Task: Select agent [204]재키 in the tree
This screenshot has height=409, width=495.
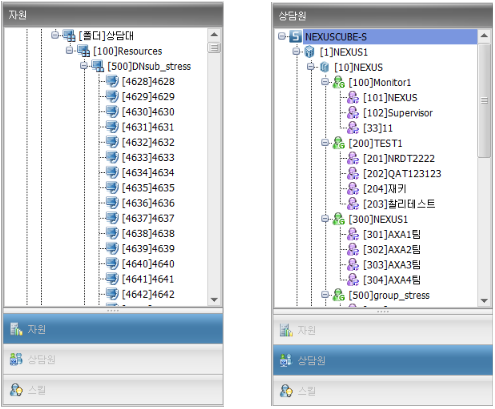Action: (385, 189)
